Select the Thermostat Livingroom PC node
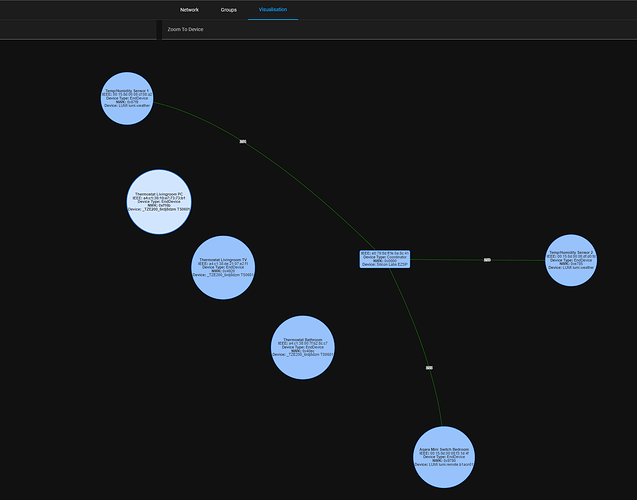Viewport: 637px width, 500px height. coord(160,201)
